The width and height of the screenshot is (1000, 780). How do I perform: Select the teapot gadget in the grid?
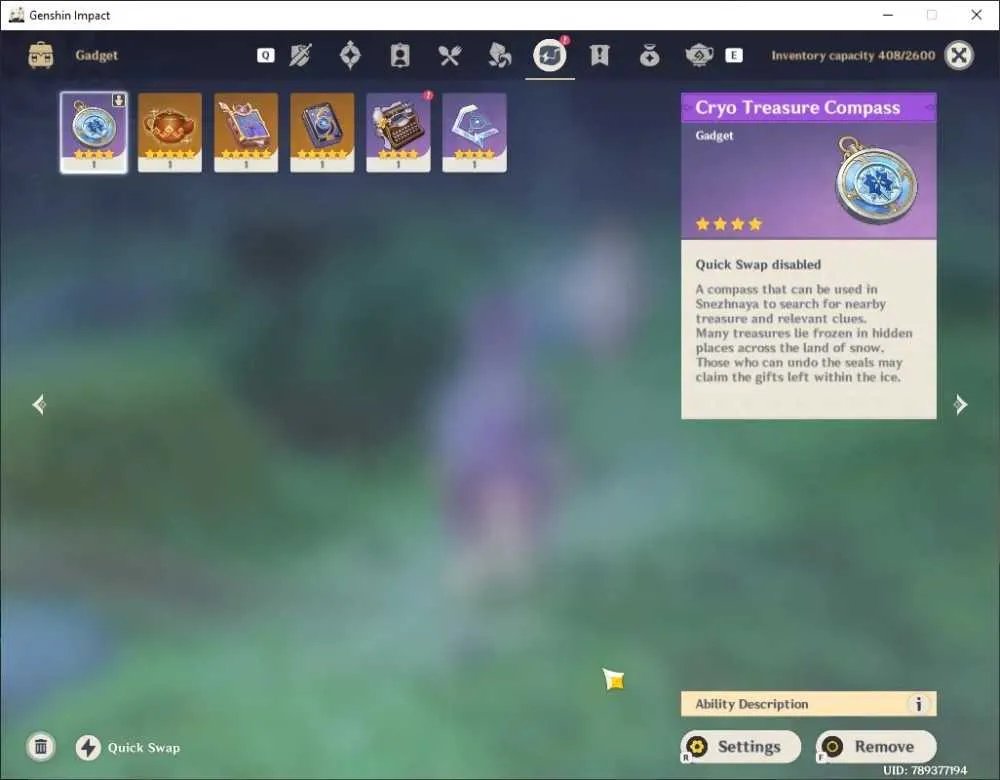(x=170, y=133)
